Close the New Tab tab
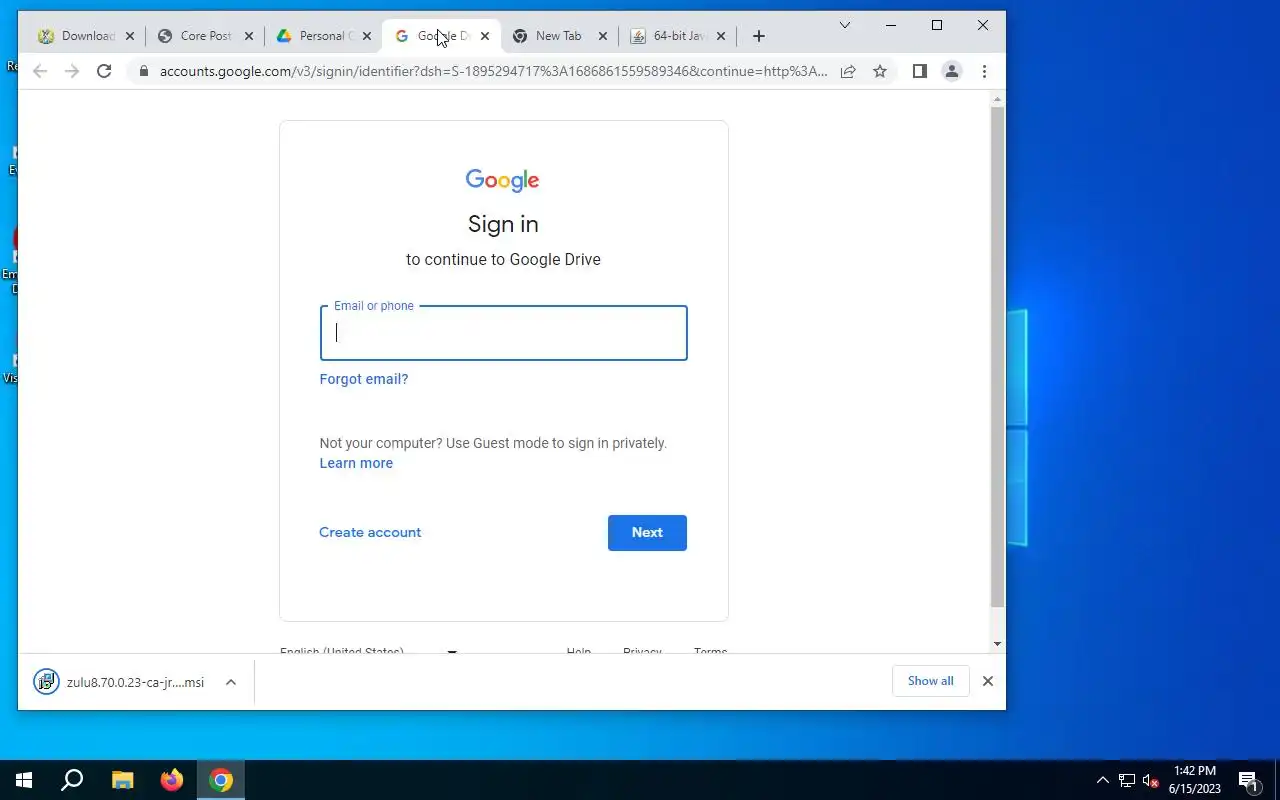Viewport: 1280px width, 800px height. pos(603,36)
